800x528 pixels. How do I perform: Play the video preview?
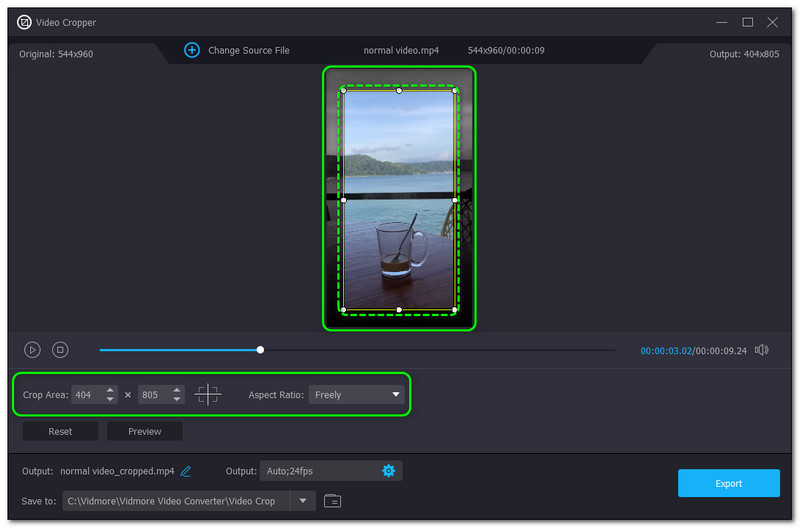point(33,350)
